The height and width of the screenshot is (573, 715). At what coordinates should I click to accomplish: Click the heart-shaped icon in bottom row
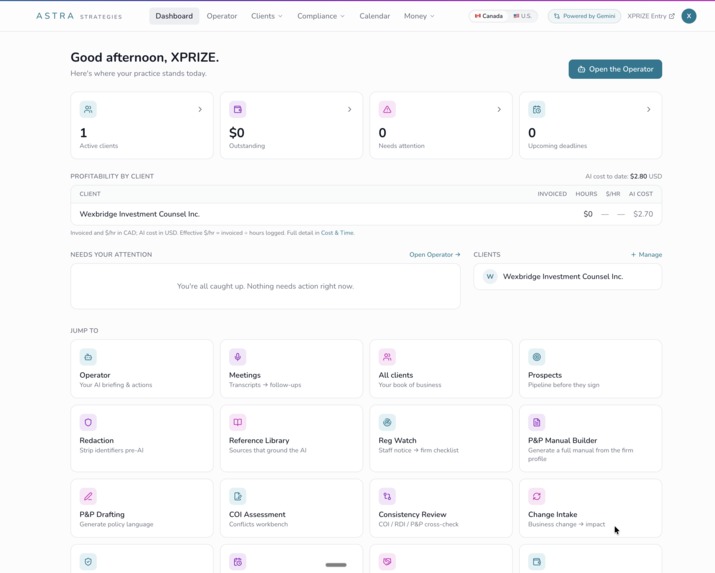tap(387, 562)
